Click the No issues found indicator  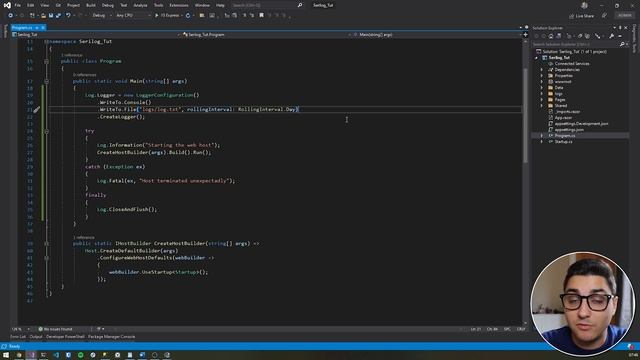[55, 329]
